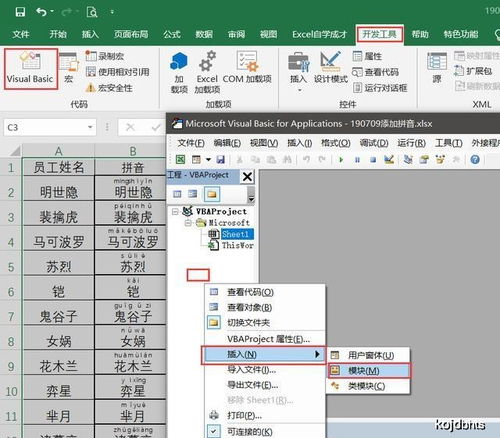Open customize quick access toolbar dropdown
The image size is (500, 438).
coord(112,12)
